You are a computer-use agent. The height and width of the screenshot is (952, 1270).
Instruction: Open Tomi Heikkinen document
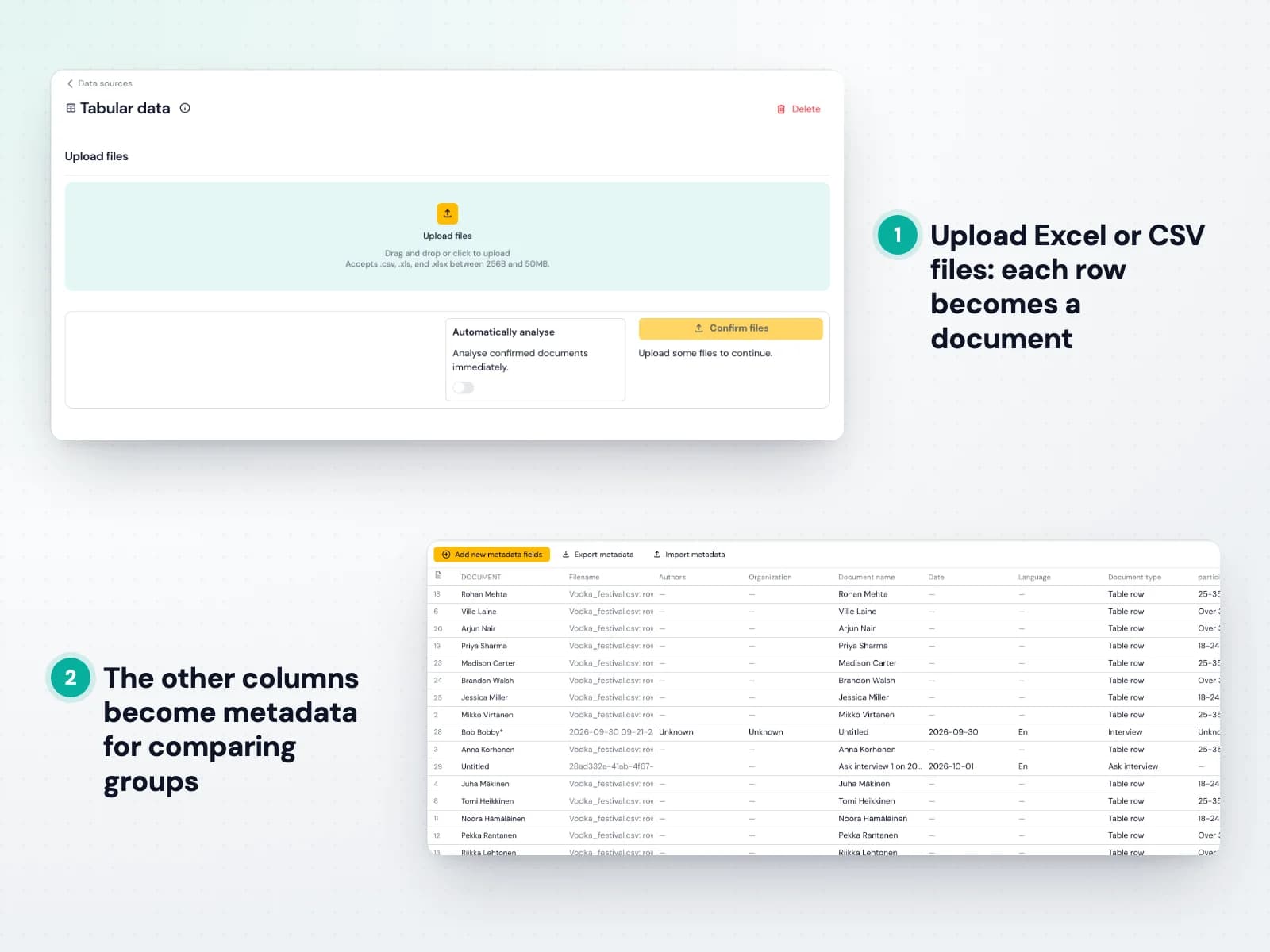click(x=487, y=801)
